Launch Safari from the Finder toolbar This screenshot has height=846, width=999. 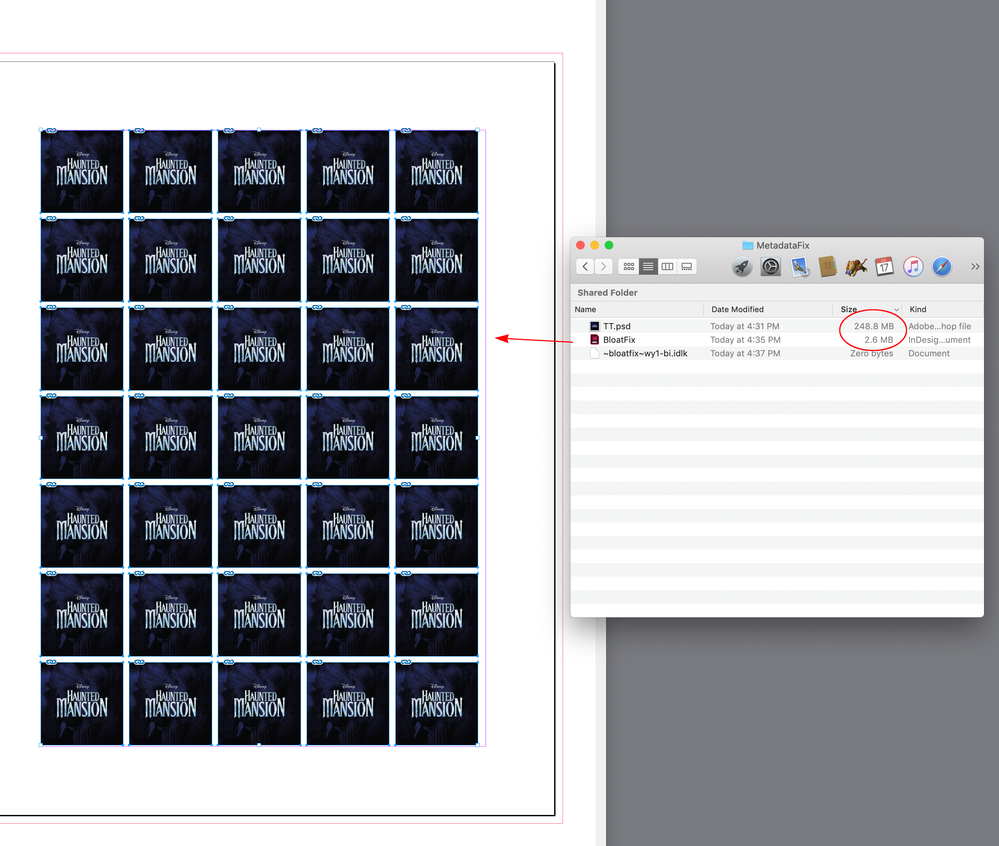click(x=941, y=266)
